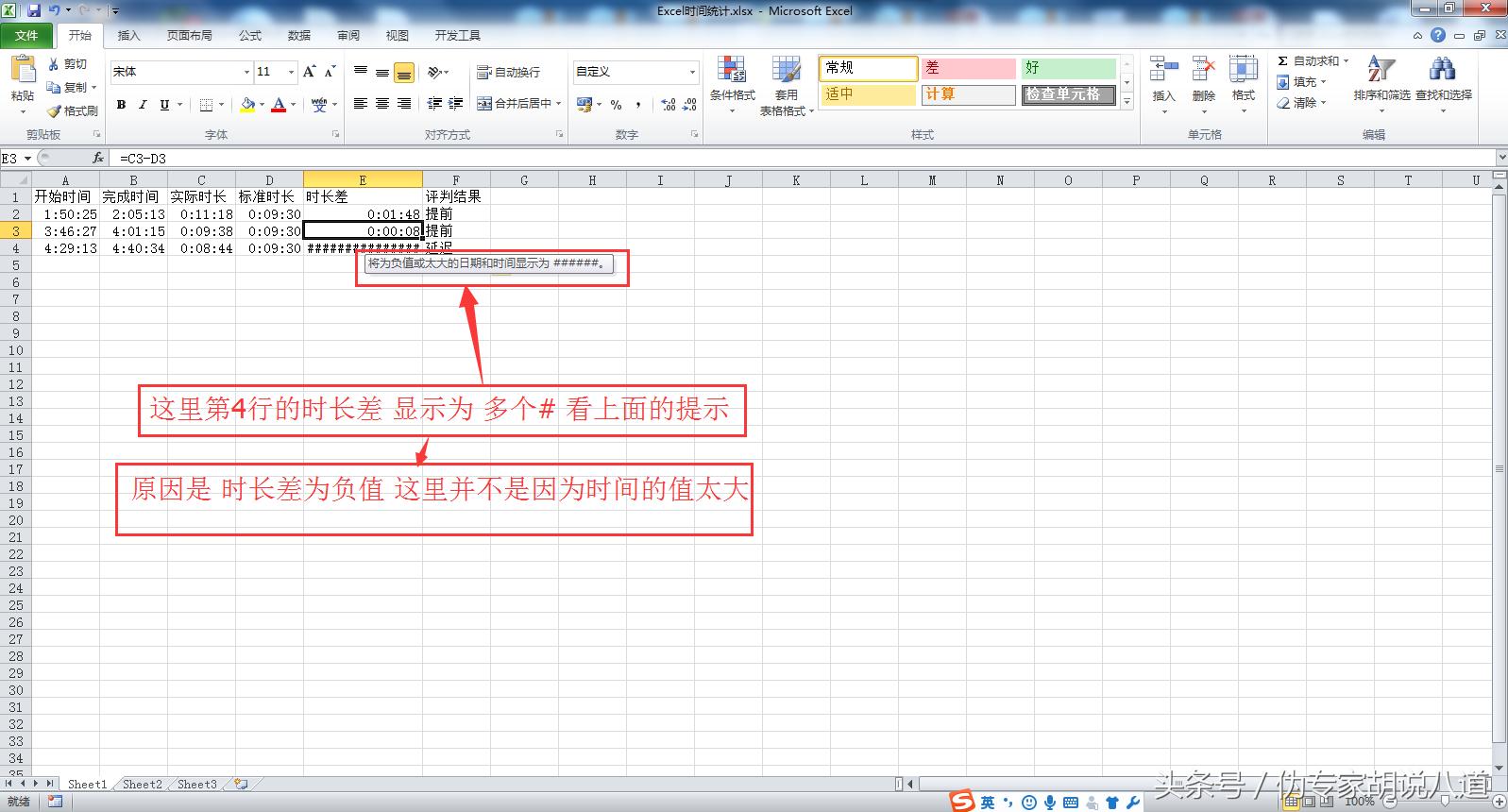Switch to the Sheet2 worksheet tab

point(142,784)
